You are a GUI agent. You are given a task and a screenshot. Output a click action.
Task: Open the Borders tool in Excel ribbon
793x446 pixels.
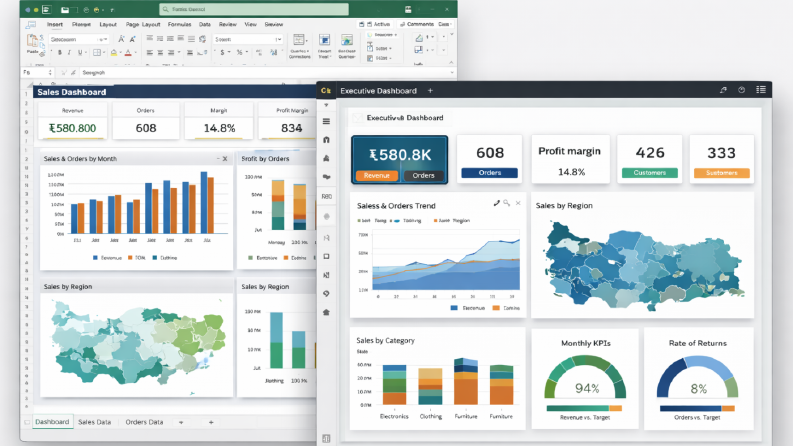click(x=97, y=53)
